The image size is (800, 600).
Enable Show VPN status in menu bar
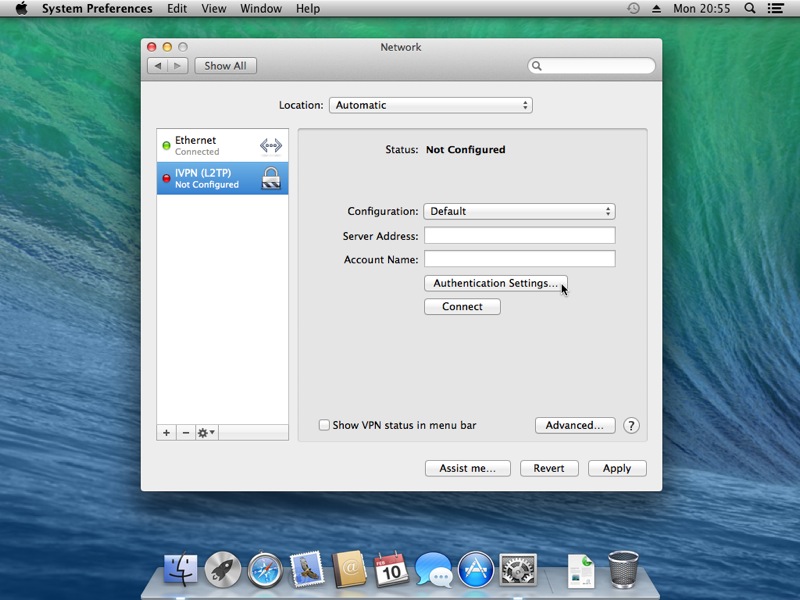(324, 425)
